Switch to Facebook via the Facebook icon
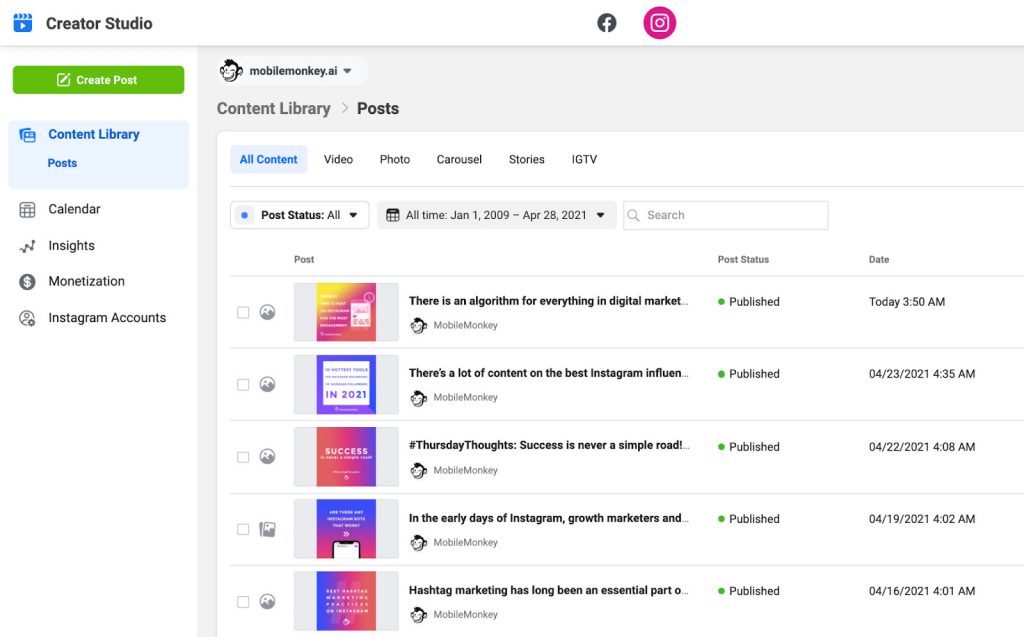This screenshot has width=1024, height=637. (x=607, y=23)
